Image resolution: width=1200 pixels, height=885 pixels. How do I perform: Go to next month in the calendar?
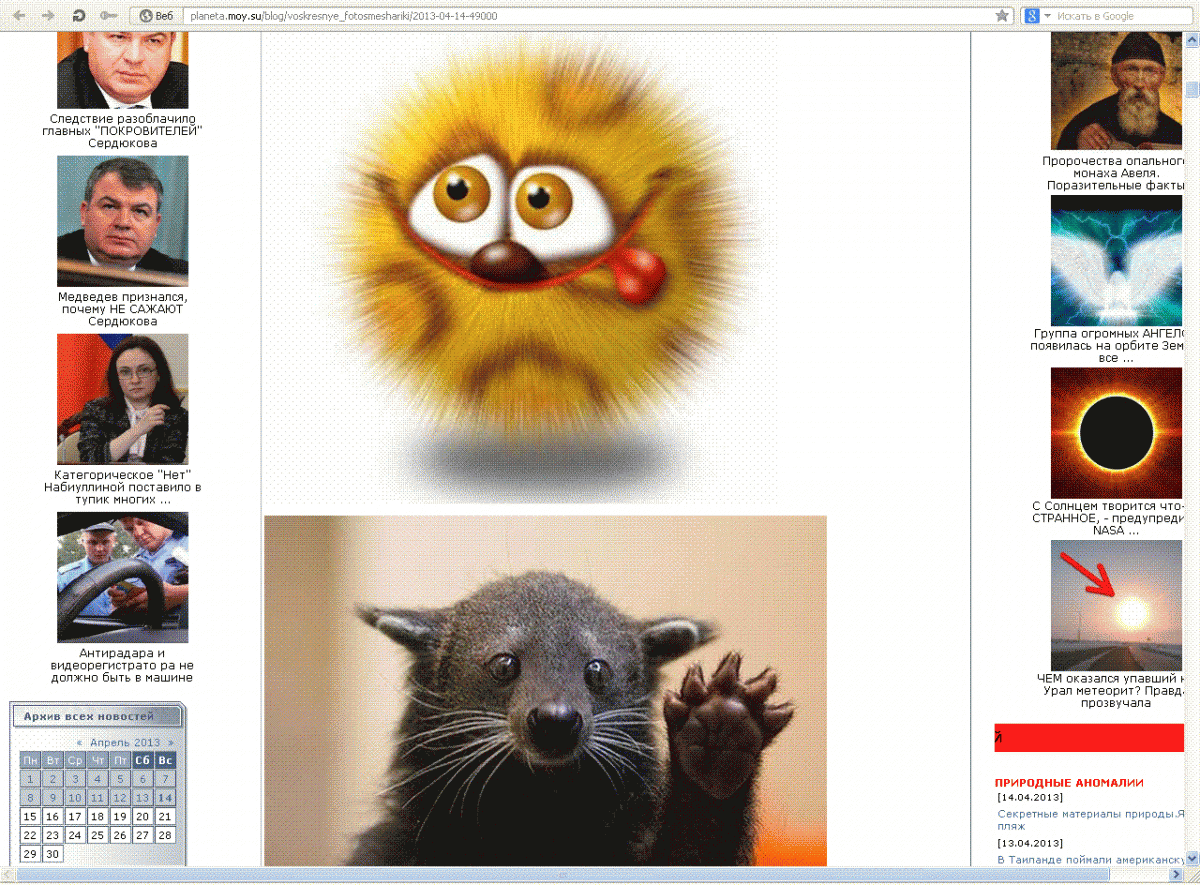(171, 743)
